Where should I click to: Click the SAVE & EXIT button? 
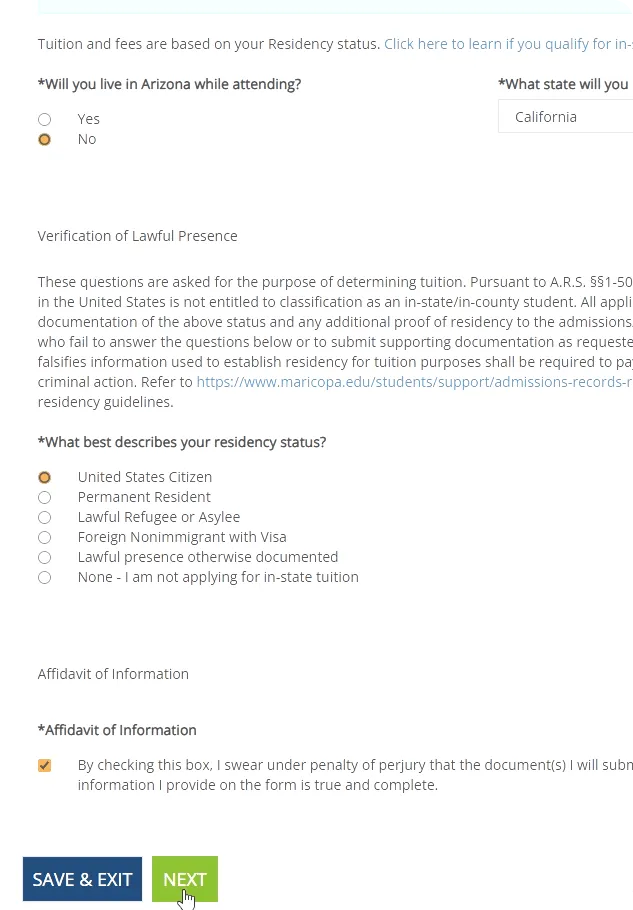click(x=82, y=879)
